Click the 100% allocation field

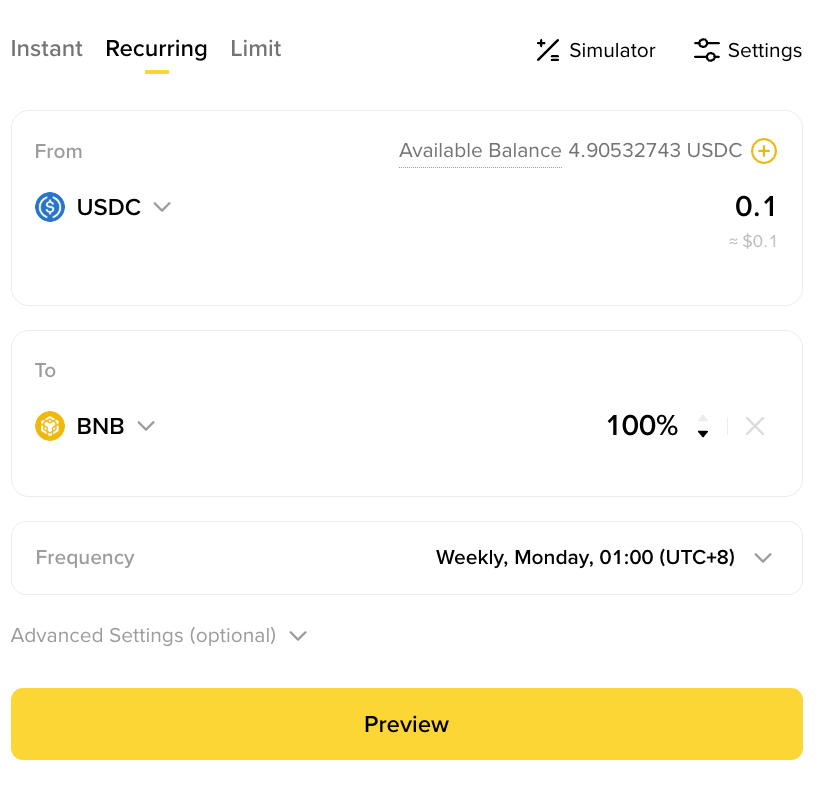tap(642, 426)
